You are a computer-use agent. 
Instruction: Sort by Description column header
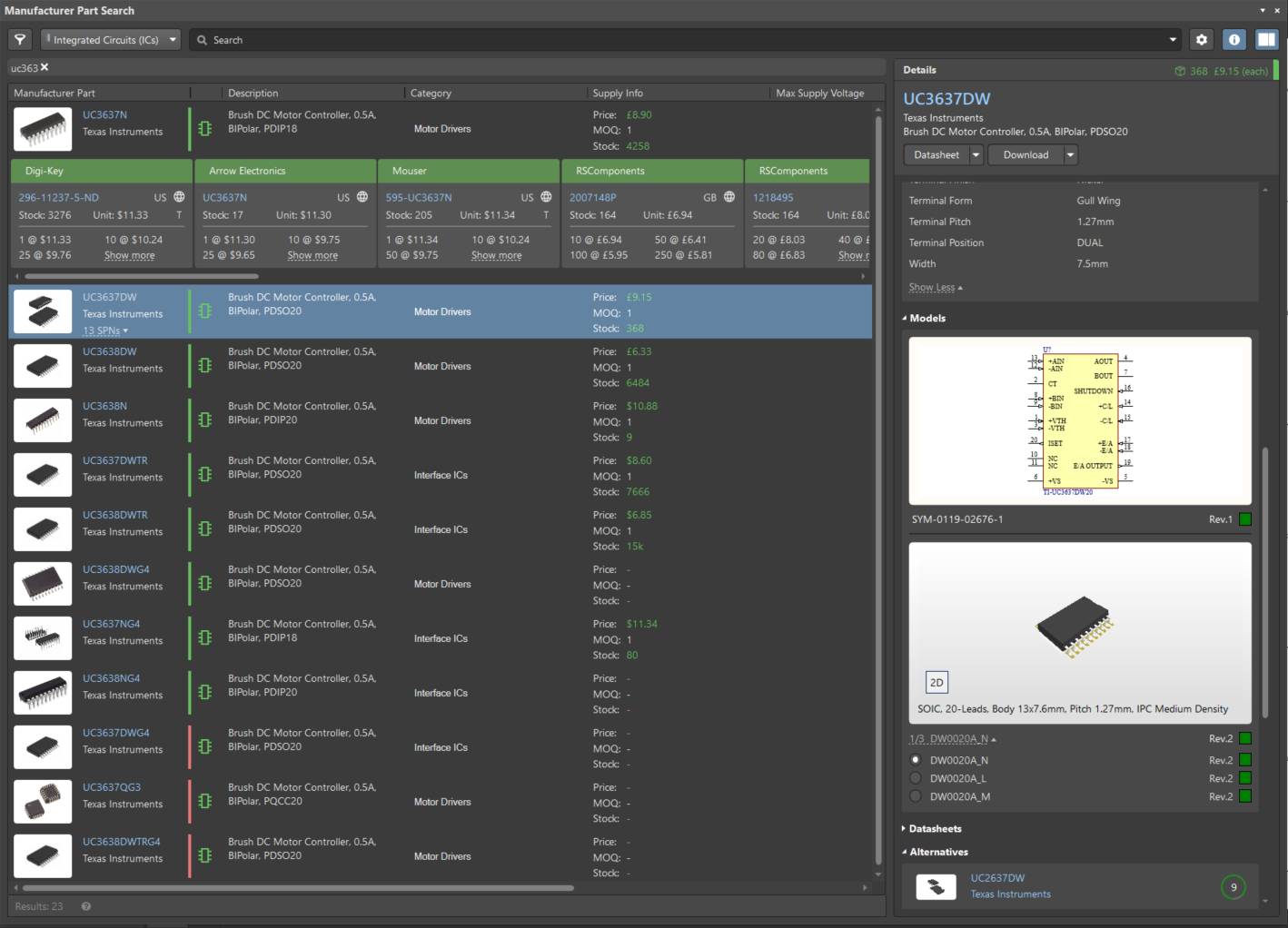253,93
